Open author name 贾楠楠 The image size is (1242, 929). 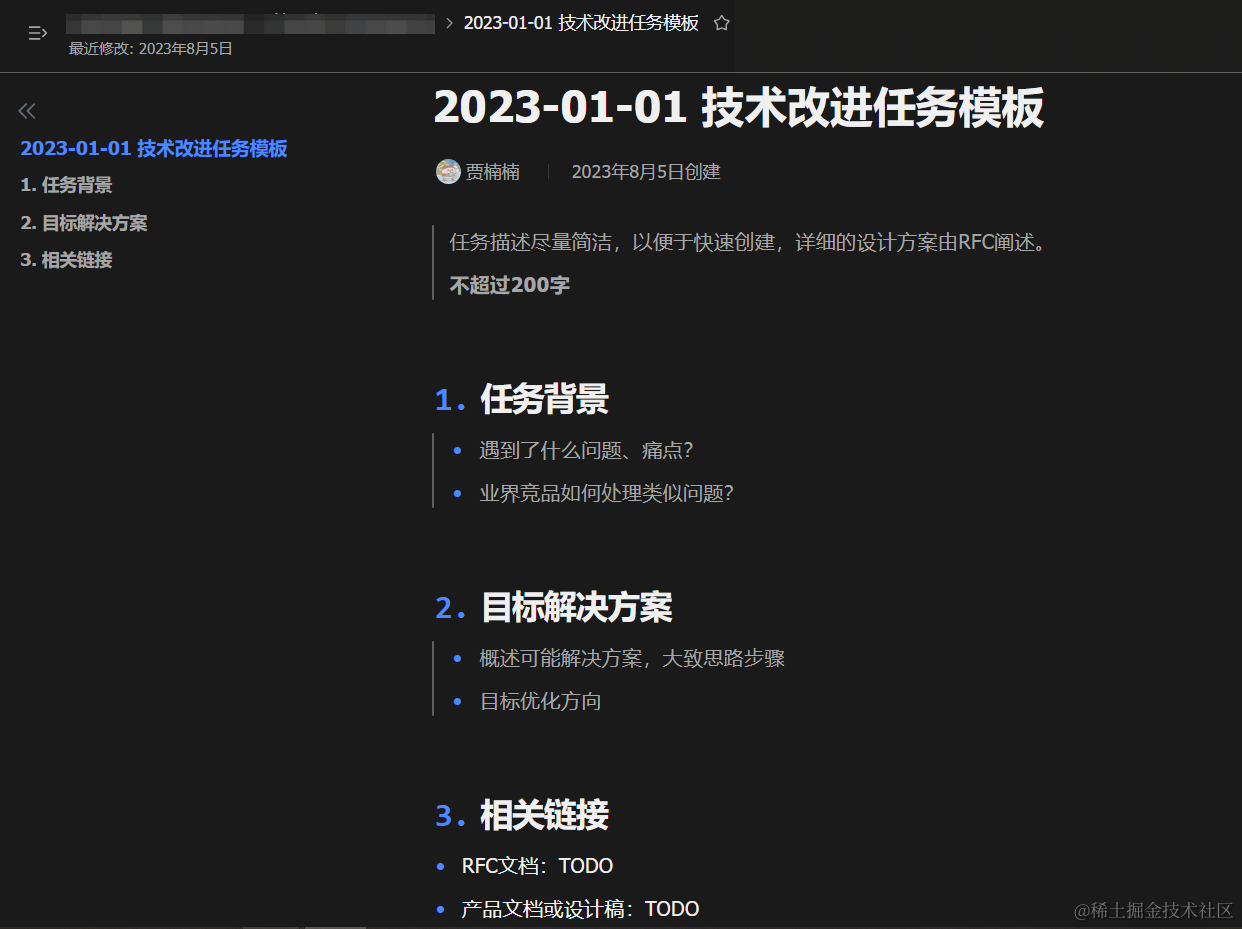pos(492,172)
